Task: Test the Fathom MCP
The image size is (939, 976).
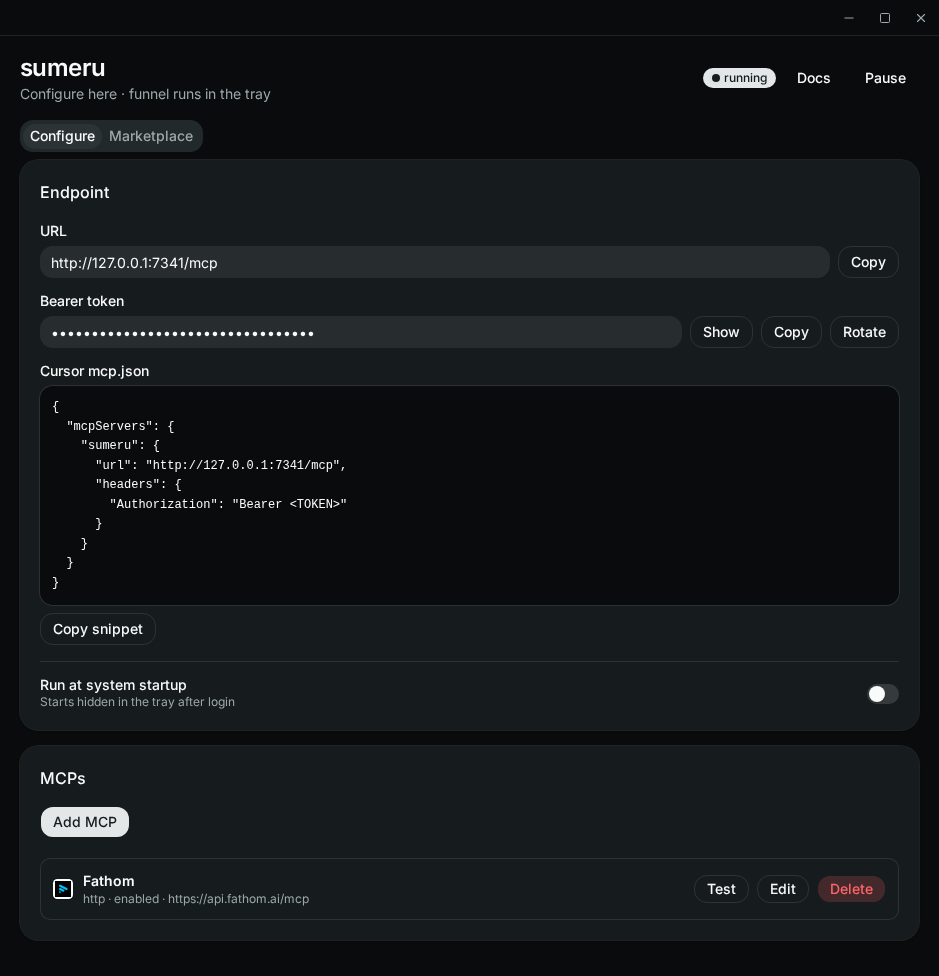Action: point(721,889)
